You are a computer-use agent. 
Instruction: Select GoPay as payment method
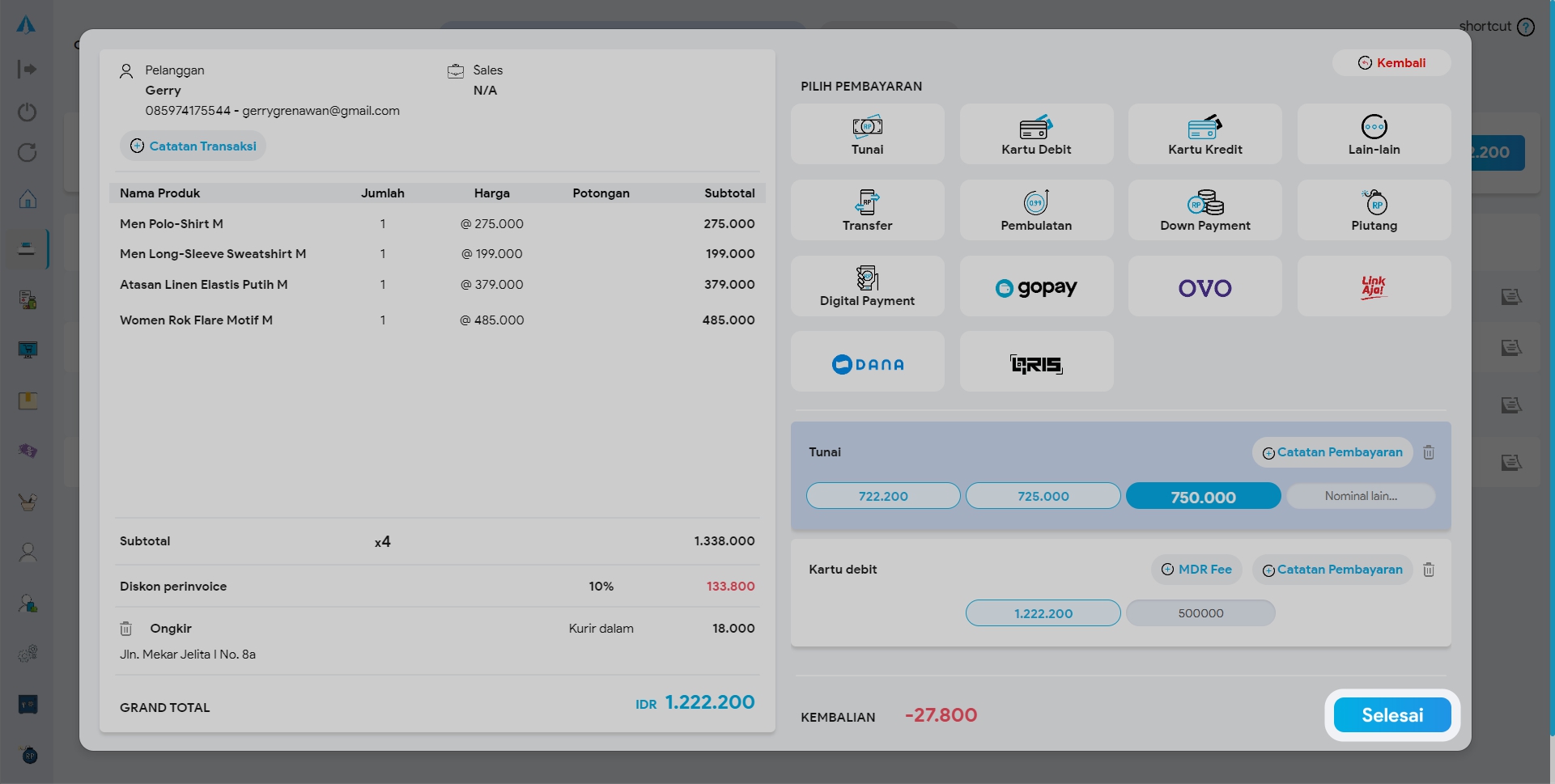click(1036, 287)
